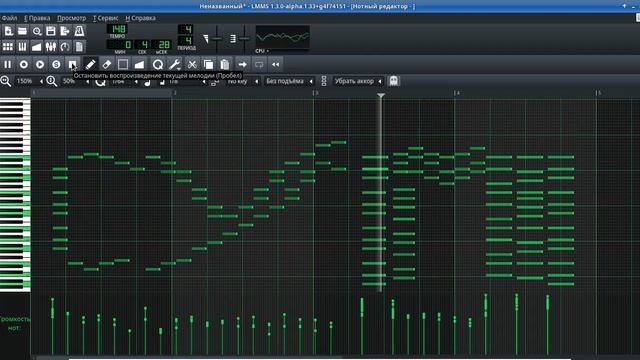Click the quantize Q button in edit toolbar
640x360 pixels.
[x=158, y=64]
